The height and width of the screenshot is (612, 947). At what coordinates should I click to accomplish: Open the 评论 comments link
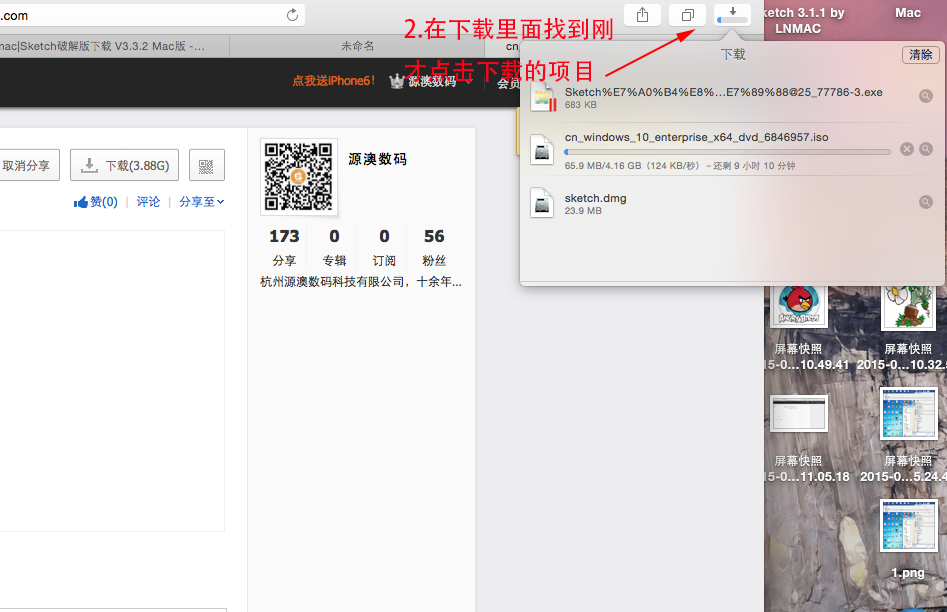coord(148,202)
